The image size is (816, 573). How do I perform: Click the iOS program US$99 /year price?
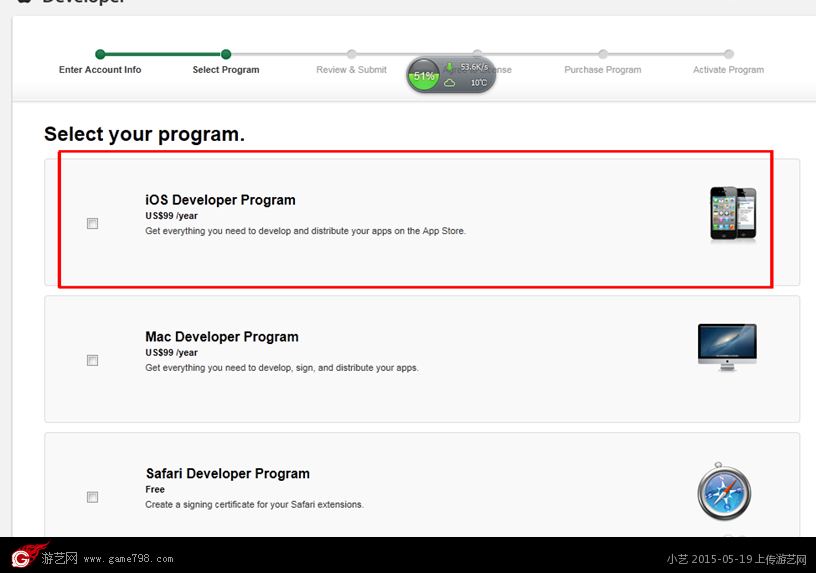tap(171, 216)
